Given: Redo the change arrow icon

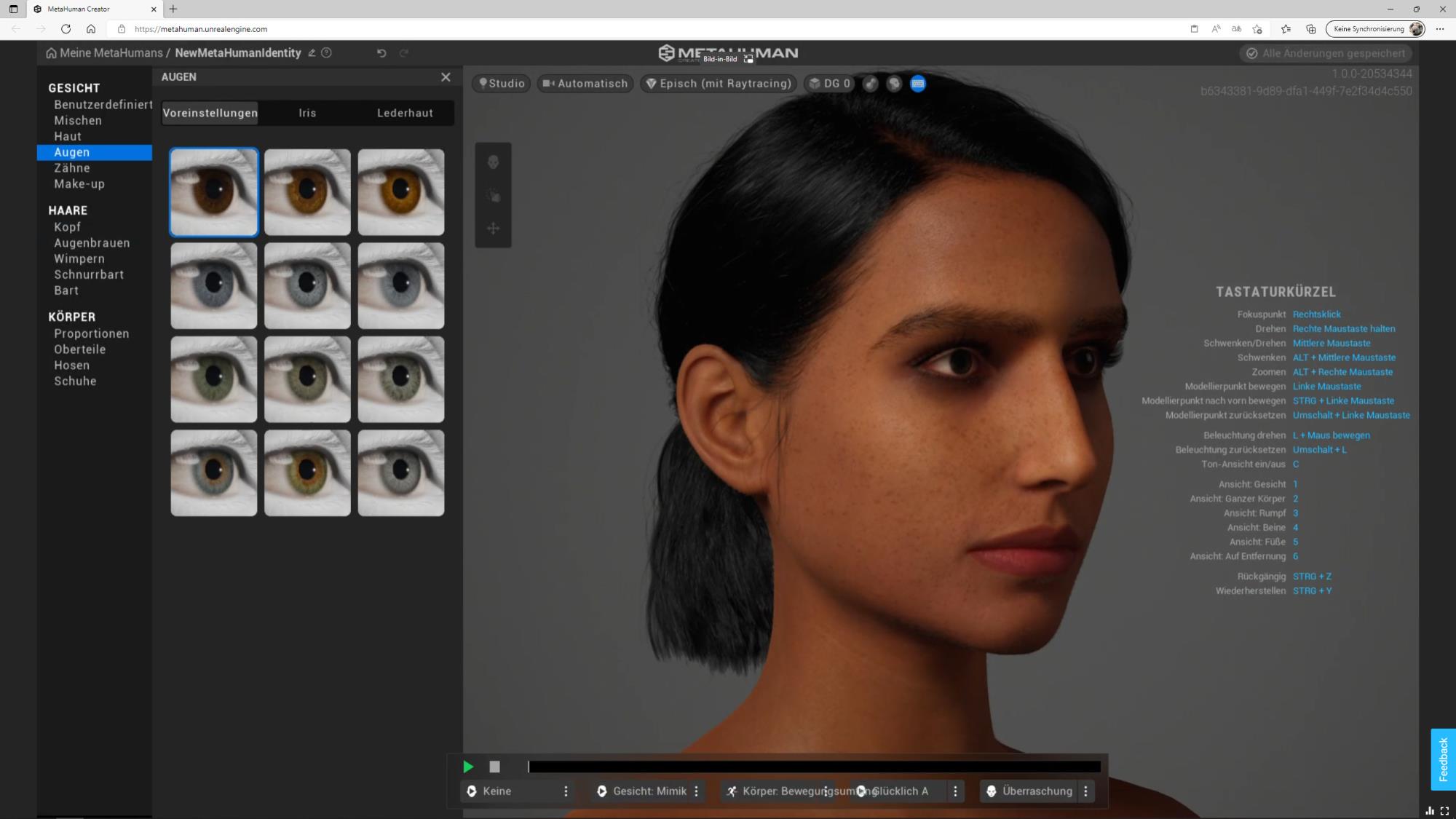Looking at the screenshot, I should pyautogui.click(x=404, y=53).
